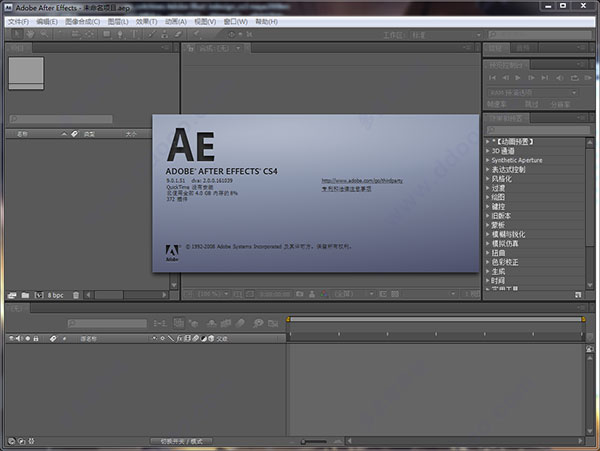Image resolution: width=600 pixels, height=451 pixels.
Task: Delete selected project item with trash icon
Action: point(76,295)
